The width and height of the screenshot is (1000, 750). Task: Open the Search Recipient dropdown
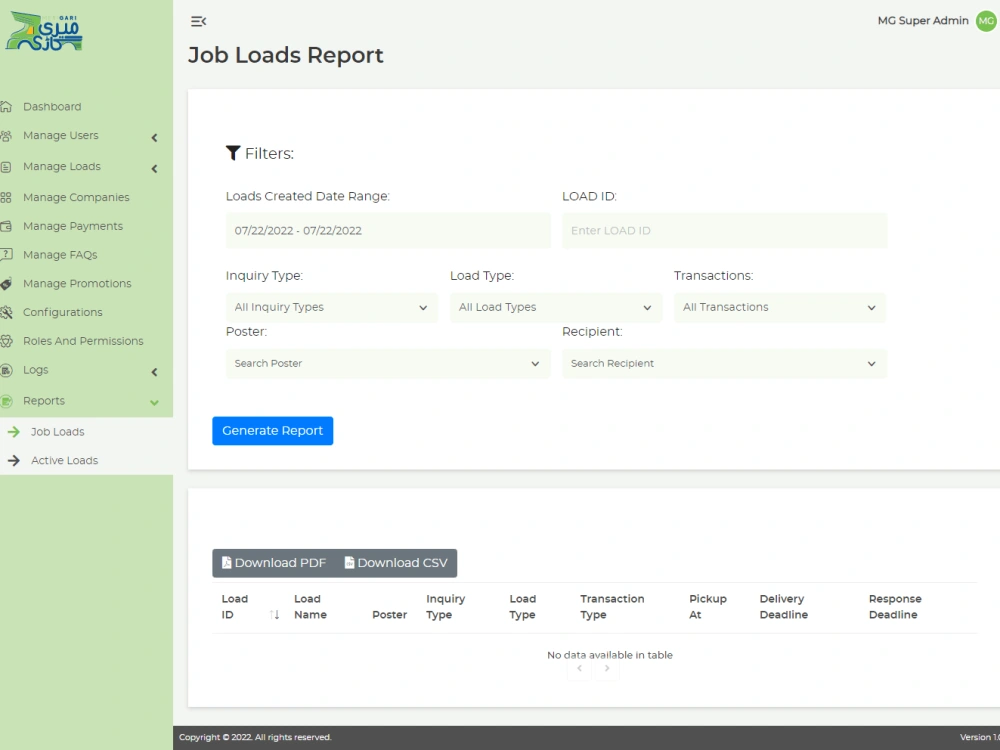point(724,364)
